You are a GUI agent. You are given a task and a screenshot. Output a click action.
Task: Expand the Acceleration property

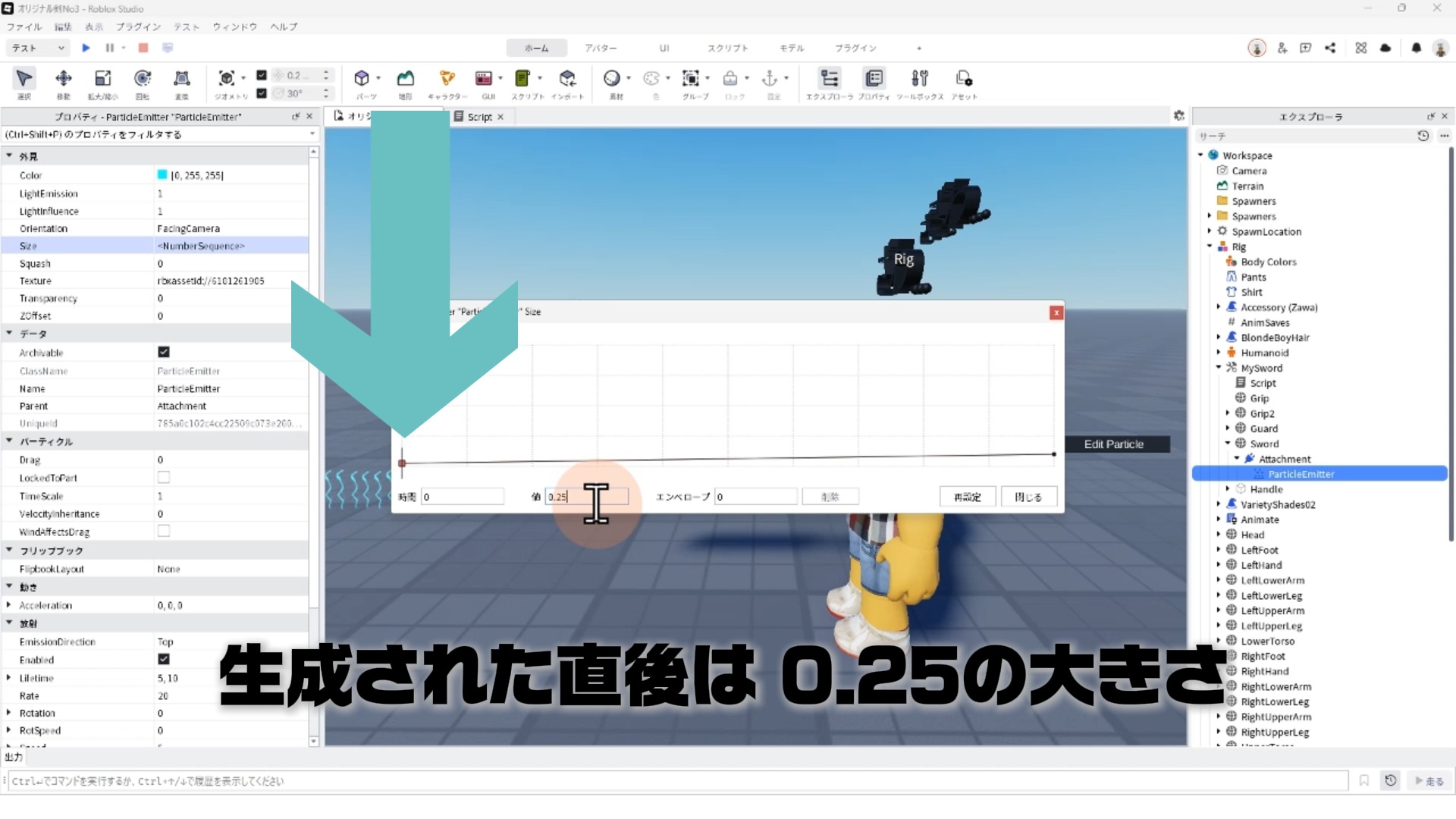pyautogui.click(x=8, y=605)
